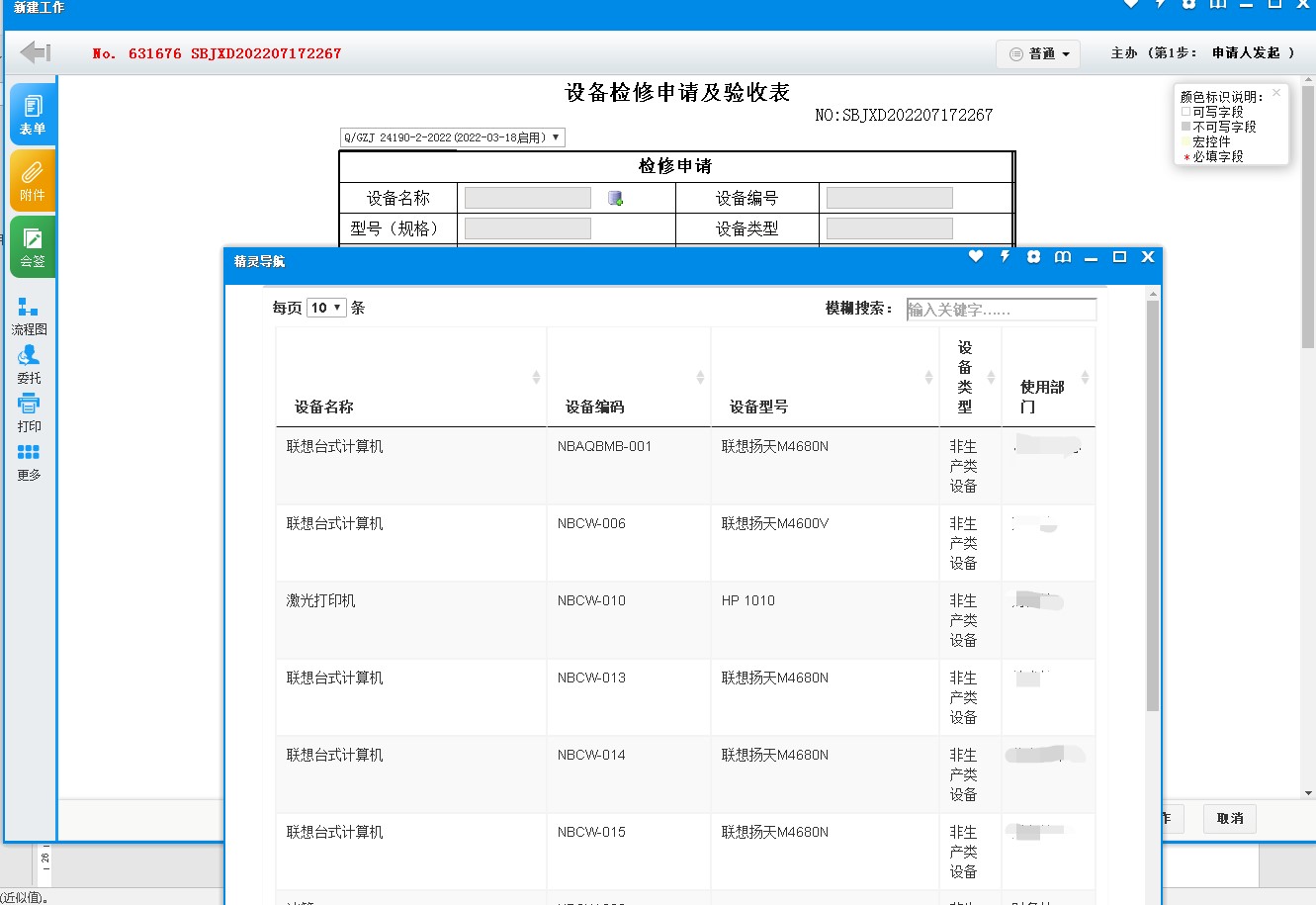The width and height of the screenshot is (1316, 905).
Task: Minimize the 精灵导航 dialog
Action: (1092, 258)
